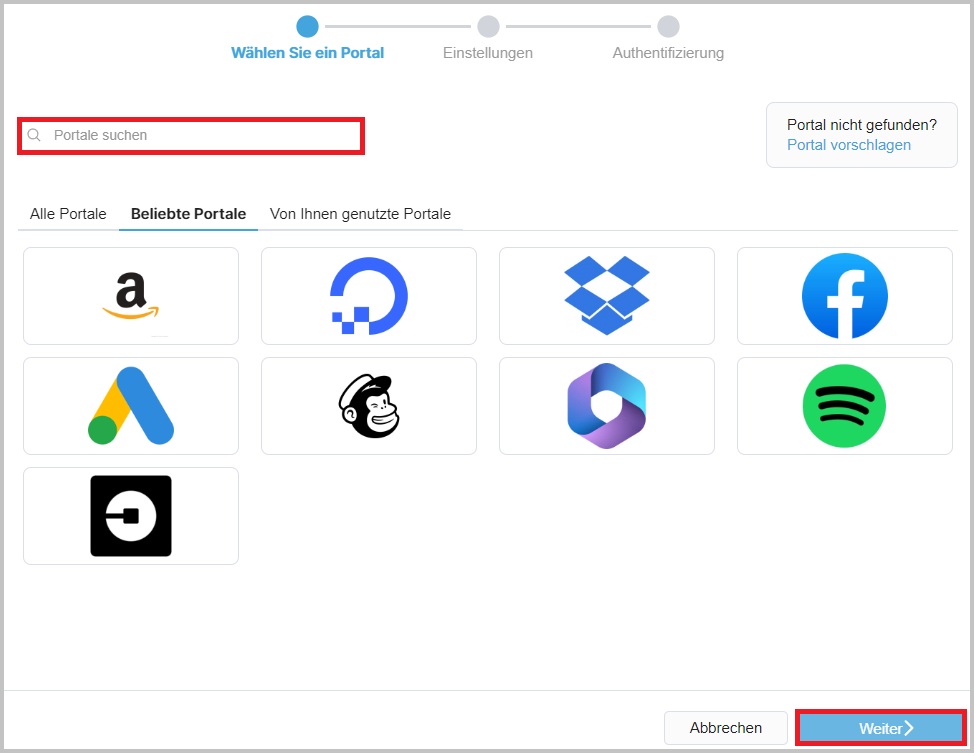Click the magnifier icon in search box

click(34, 135)
